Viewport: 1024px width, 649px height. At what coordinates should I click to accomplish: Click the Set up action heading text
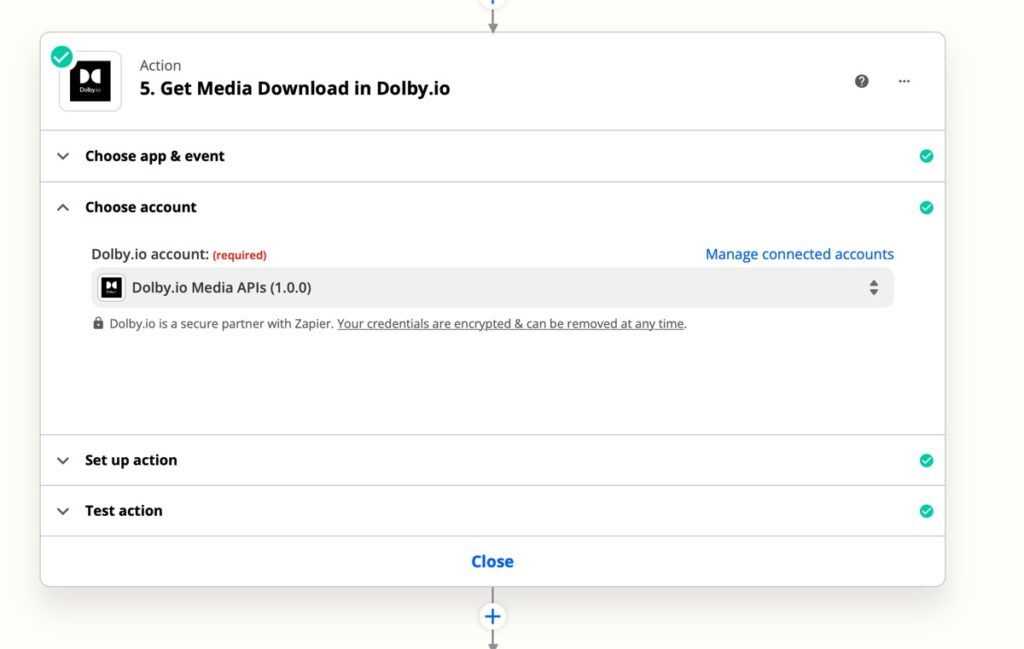(x=131, y=460)
